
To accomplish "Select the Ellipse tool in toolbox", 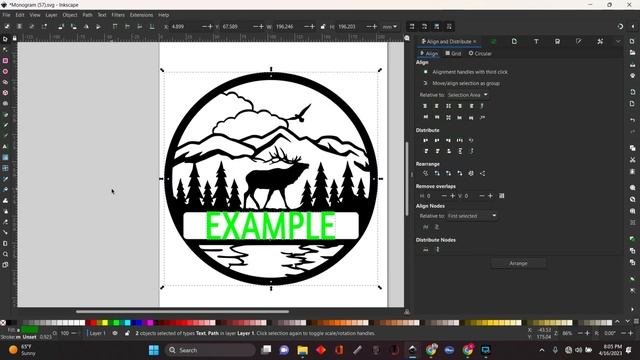I will coord(5,71).
